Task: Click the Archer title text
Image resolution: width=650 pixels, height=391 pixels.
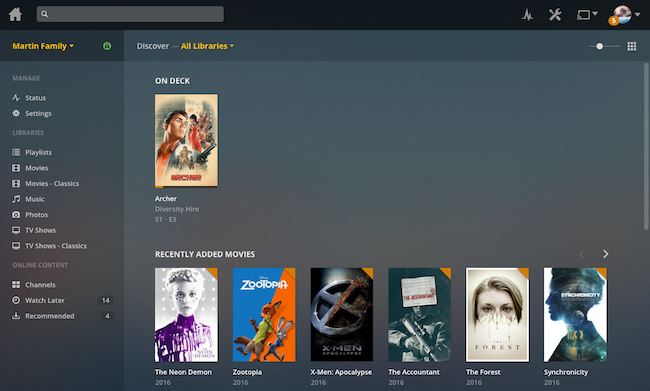Action: (x=166, y=199)
